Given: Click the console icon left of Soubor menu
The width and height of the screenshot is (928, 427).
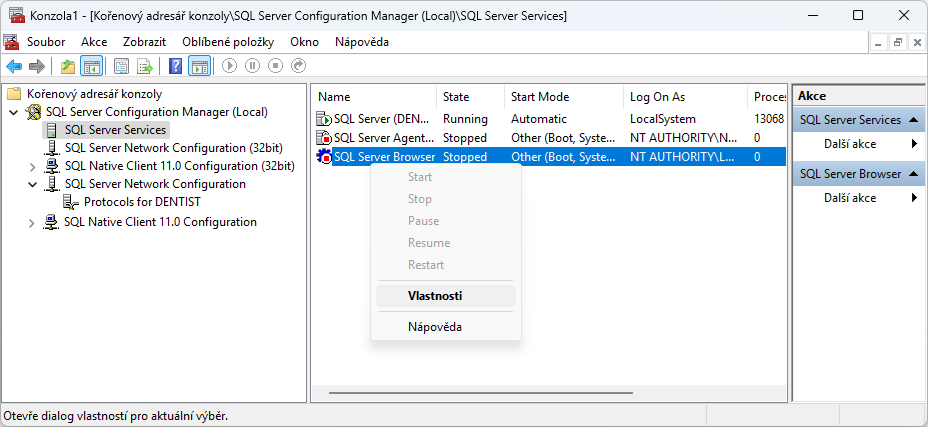Looking at the screenshot, I should [x=11, y=42].
